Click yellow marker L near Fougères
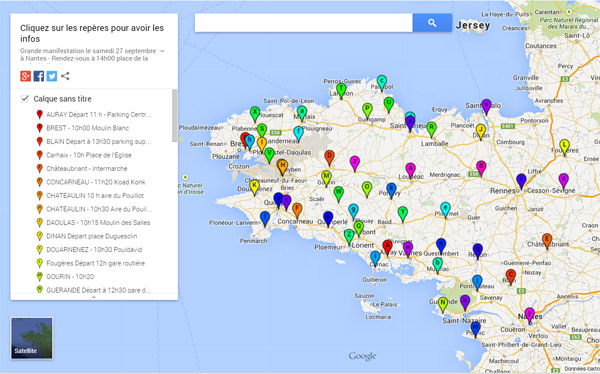The height and width of the screenshot is (374, 600). tap(564, 147)
